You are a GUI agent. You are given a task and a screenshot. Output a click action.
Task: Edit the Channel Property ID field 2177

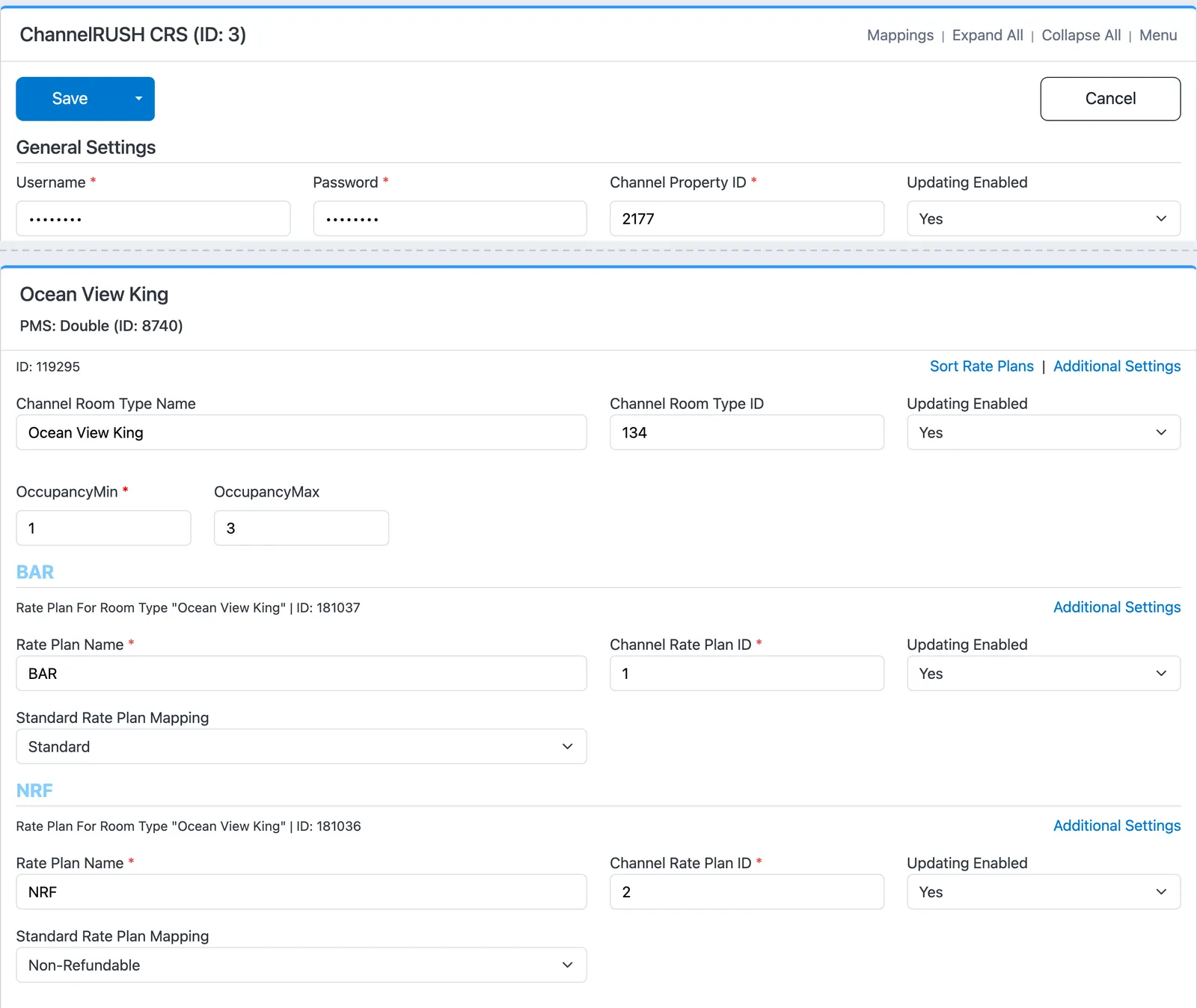point(747,218)
